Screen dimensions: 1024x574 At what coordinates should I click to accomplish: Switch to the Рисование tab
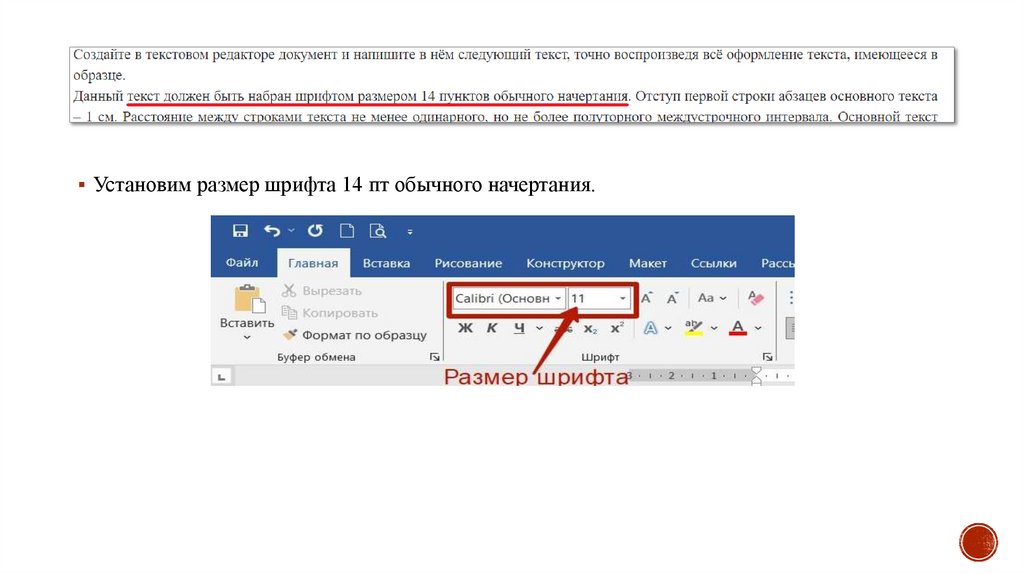pos(468,263)
